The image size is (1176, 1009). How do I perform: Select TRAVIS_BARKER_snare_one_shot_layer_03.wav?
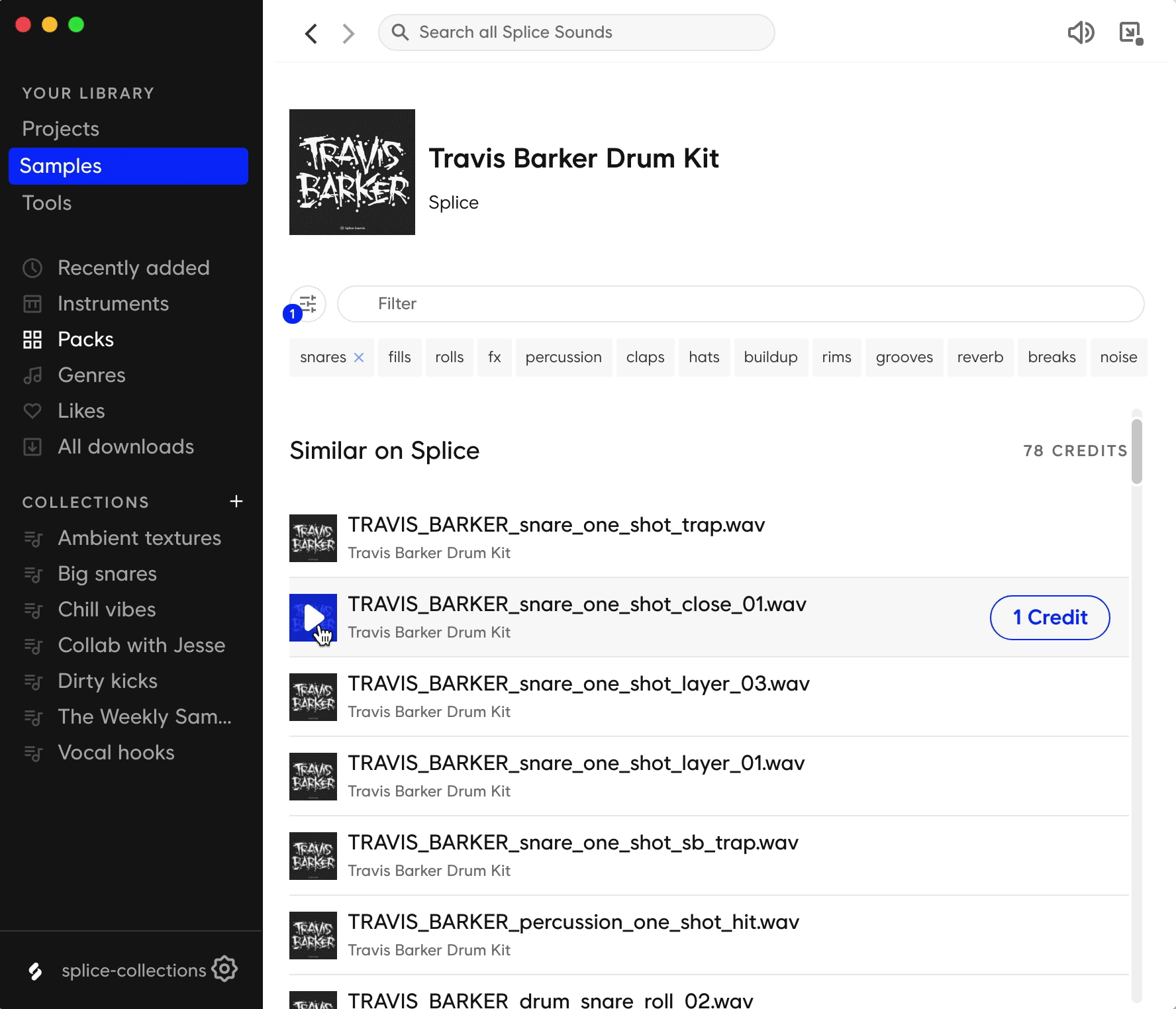click(x=579, y=684)
